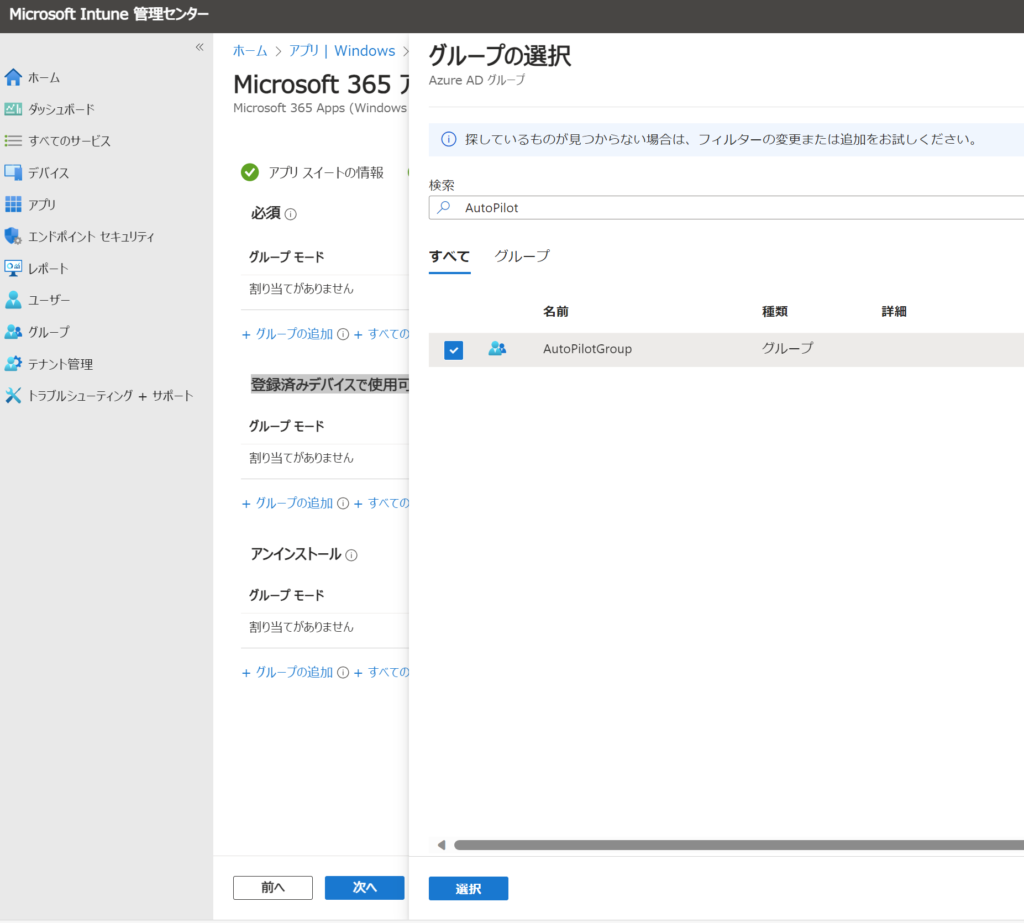Click グループの追加 link under 必須
The width and height of the screenshot is (1024, 923).
[294, 334]
